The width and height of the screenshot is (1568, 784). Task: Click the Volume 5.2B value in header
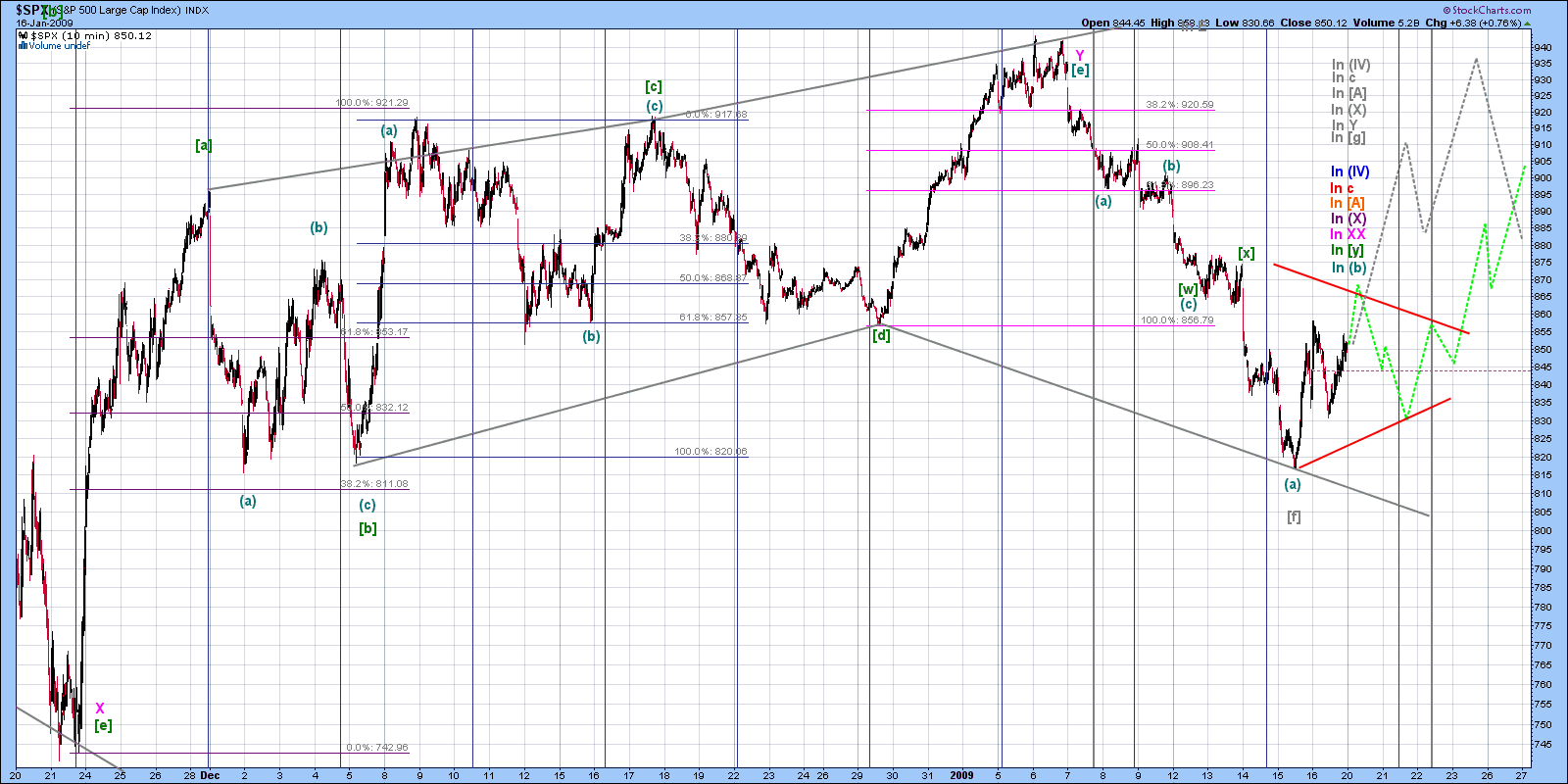coord(1386,23)
